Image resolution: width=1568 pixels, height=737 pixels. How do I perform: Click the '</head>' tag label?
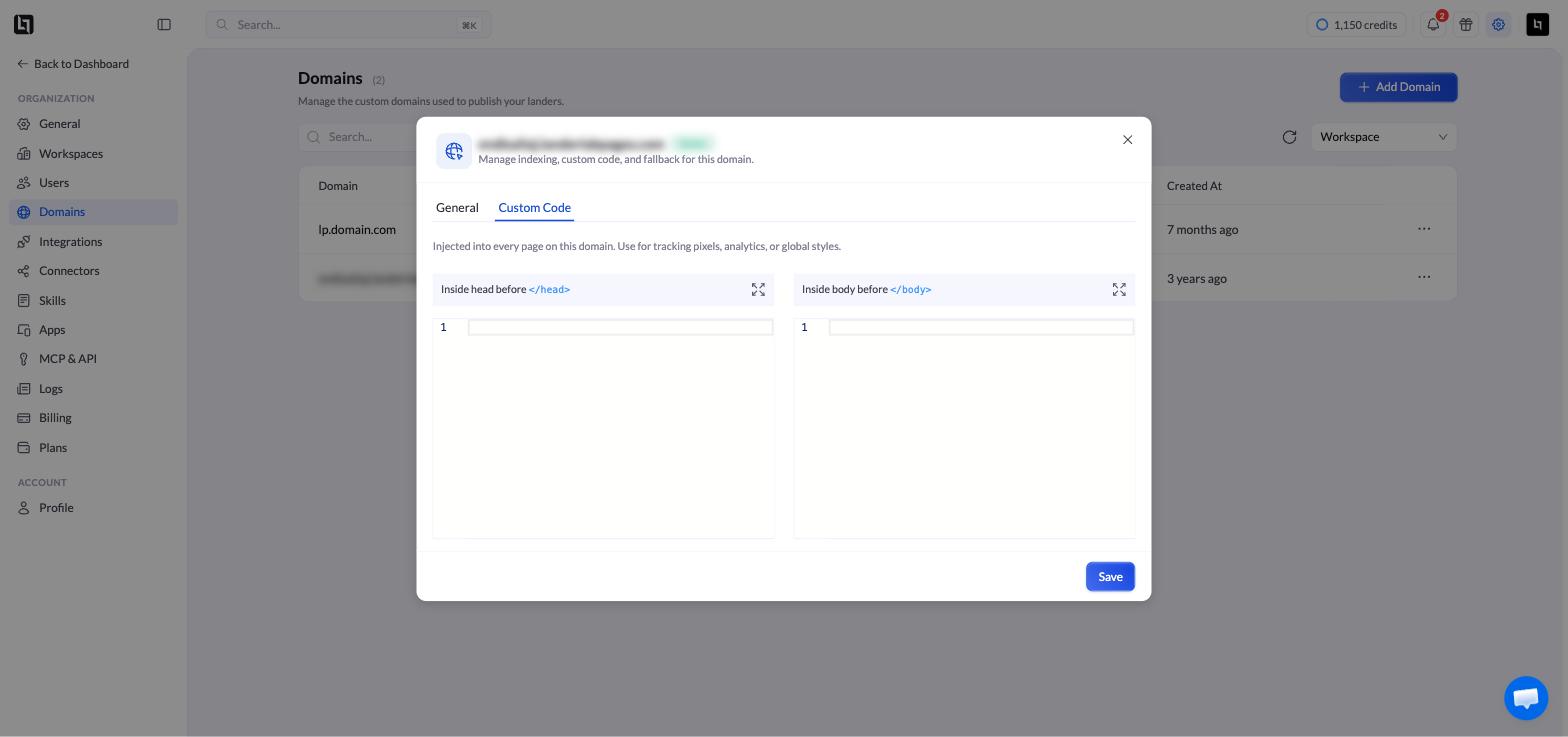pyautogui.click(x=549, y=290)
